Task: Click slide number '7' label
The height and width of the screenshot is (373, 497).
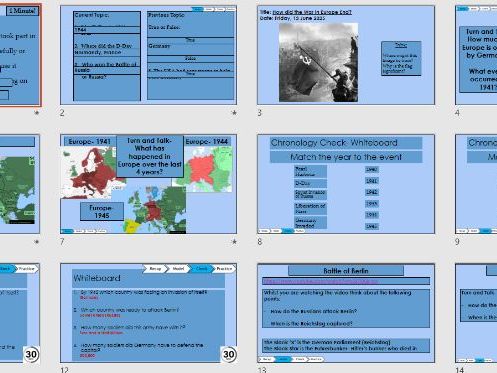Action: [62, 242]
